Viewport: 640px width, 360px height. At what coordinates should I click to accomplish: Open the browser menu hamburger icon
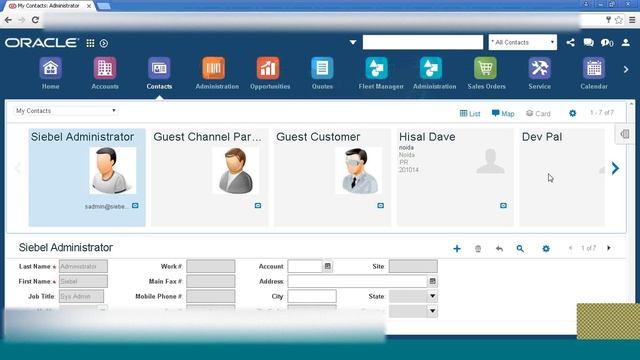632,20
